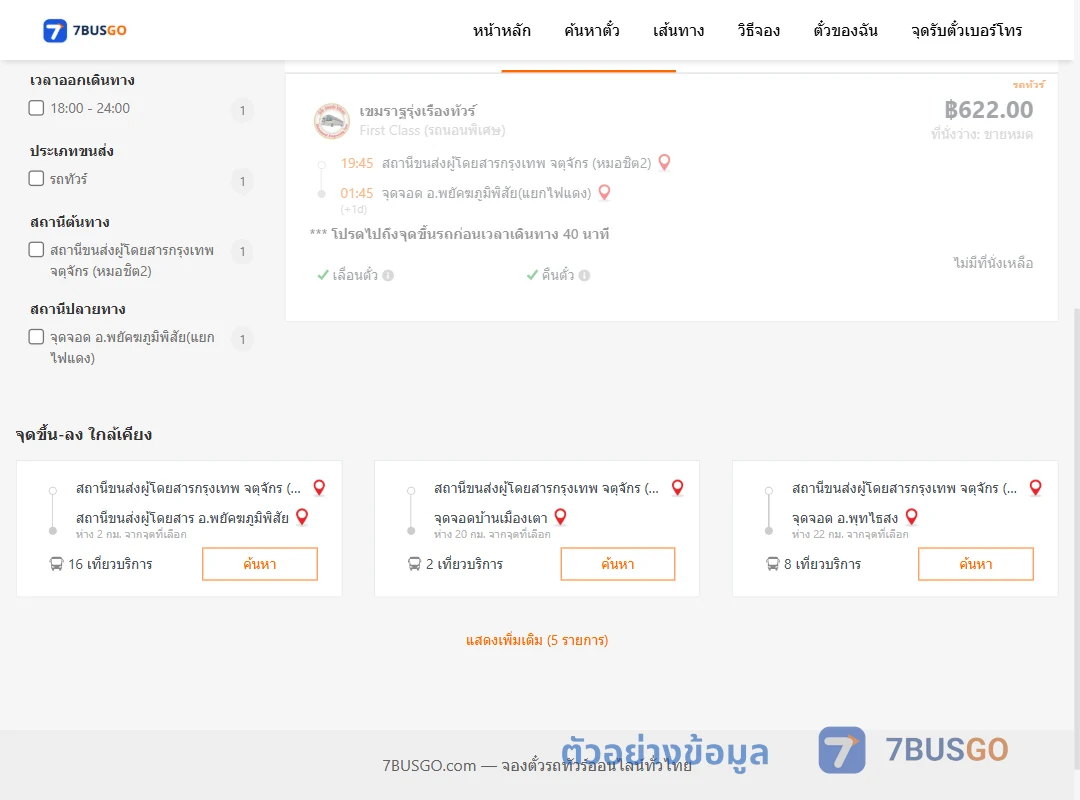Expand แสดงเพิ่มเติม (5 รายการ) link
The image size is (1080, 800).
[537, 640]
